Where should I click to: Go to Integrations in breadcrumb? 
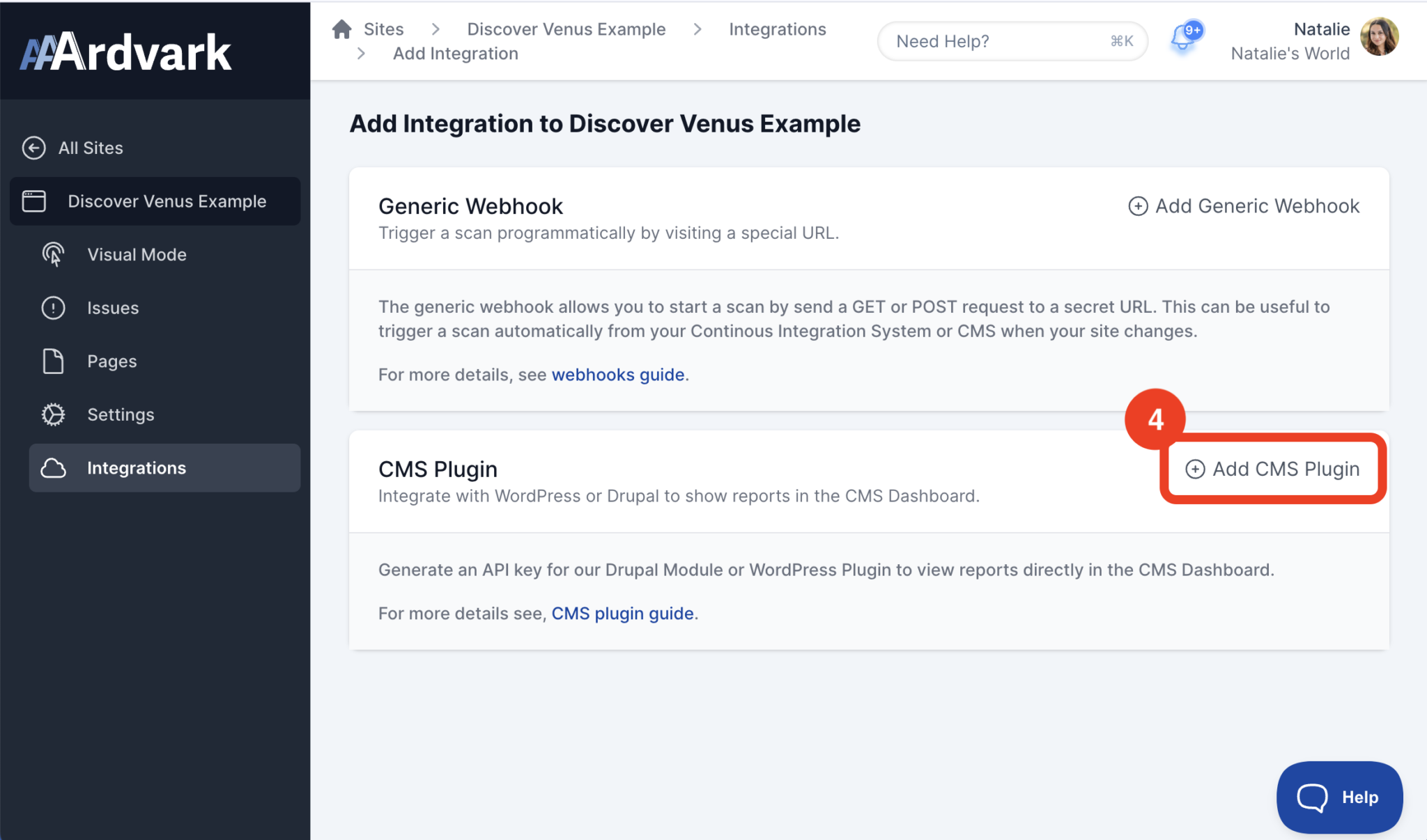point(777,29)
